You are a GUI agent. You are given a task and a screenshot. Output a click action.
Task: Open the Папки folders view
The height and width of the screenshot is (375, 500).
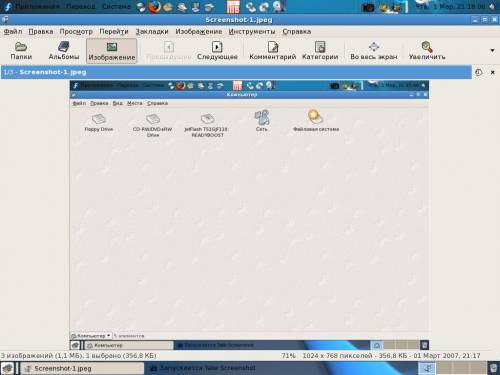pyautogui.click(x=21, y=51)
